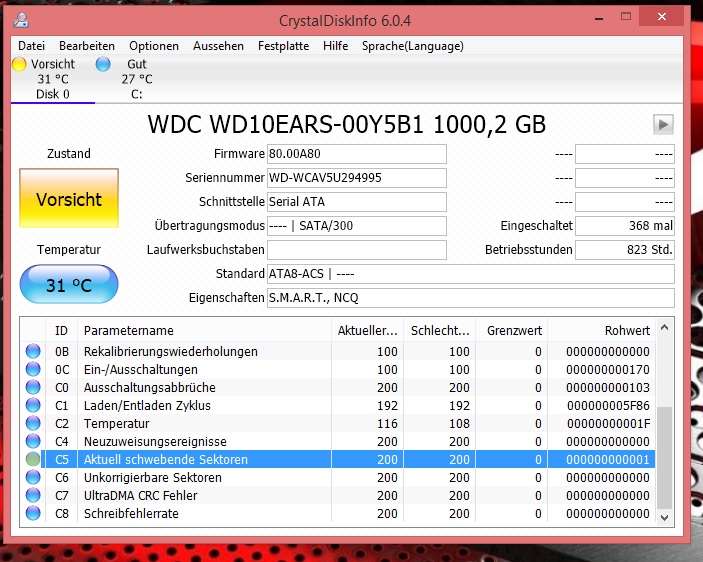Close the CrystalDiskInfo window
The width and height of the screenshot is (703, 562).
[x=662, y=17]
